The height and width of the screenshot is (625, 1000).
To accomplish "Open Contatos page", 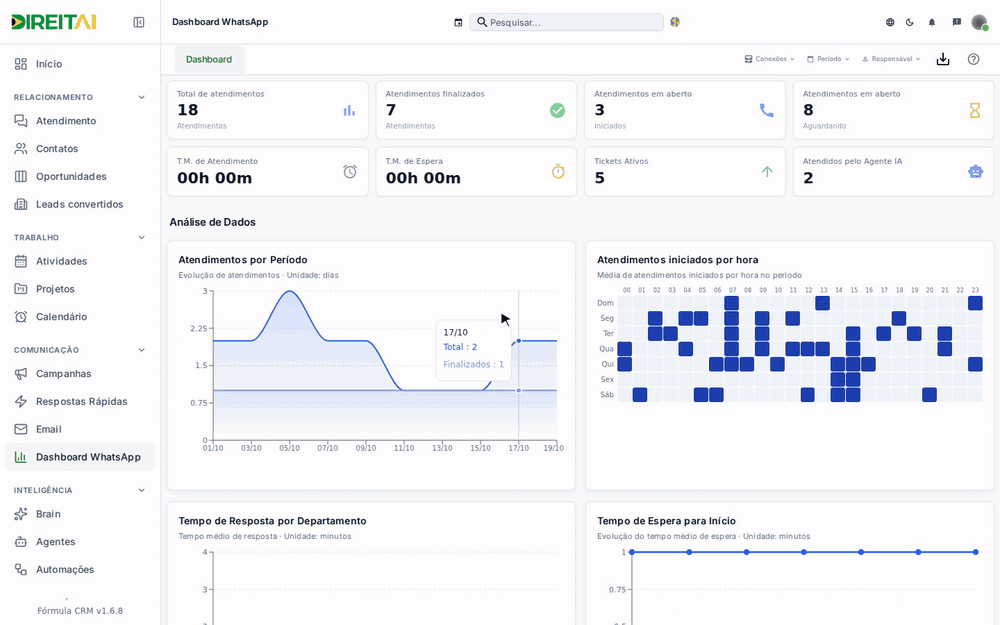I will (x=80, y=149).
